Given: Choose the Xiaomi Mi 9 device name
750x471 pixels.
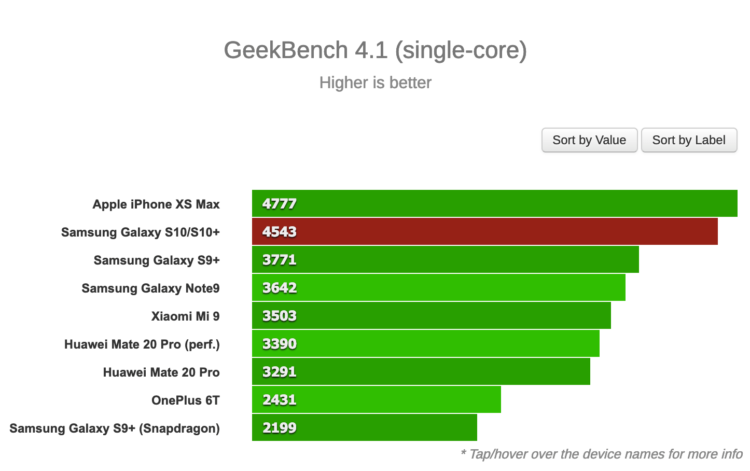Looking at the screenshot, I should (185, 316).
